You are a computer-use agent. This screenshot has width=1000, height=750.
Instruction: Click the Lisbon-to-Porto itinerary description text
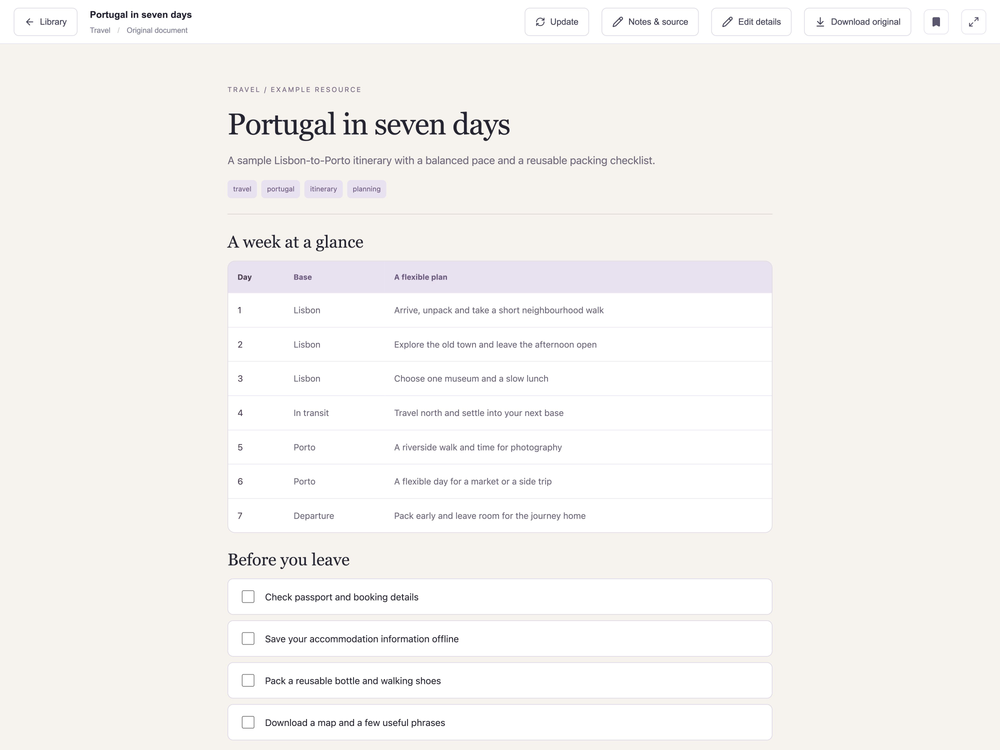pyautogui.click(x=441, y=160)
